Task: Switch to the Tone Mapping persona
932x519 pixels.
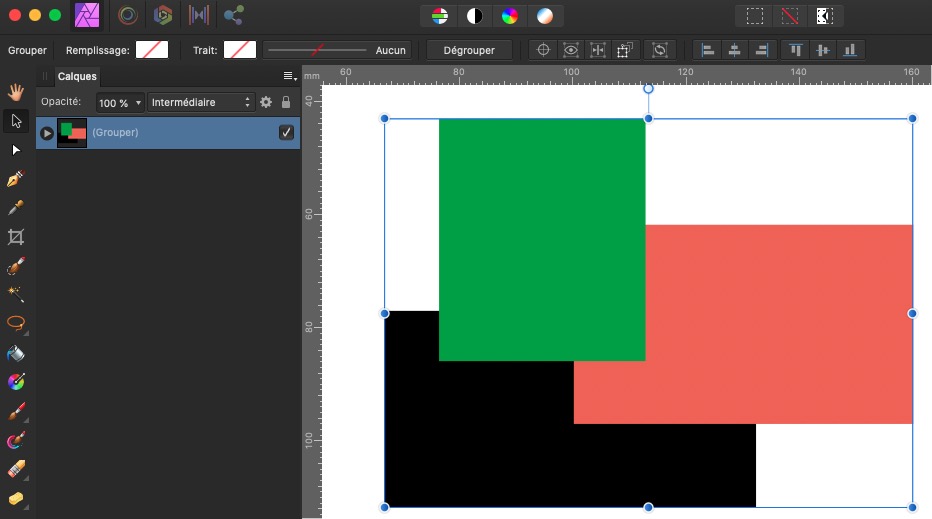Action: 199,15
